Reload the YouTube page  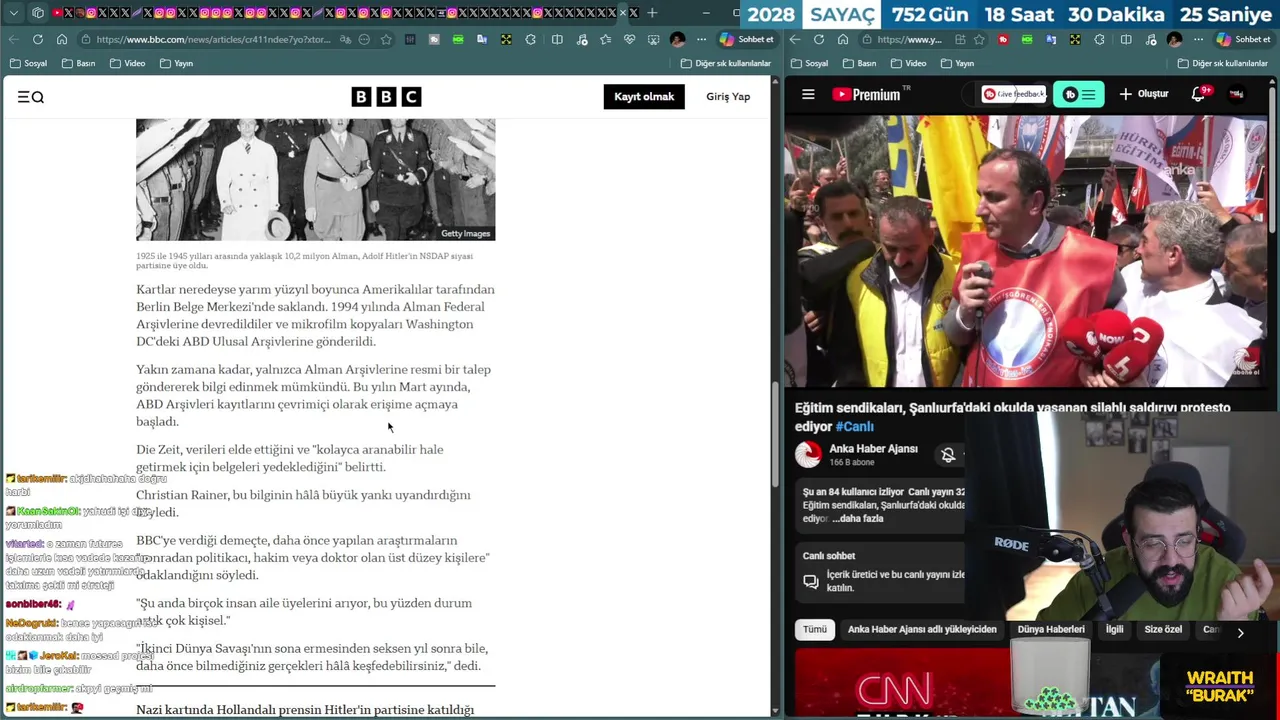click(x=819, y=39)
